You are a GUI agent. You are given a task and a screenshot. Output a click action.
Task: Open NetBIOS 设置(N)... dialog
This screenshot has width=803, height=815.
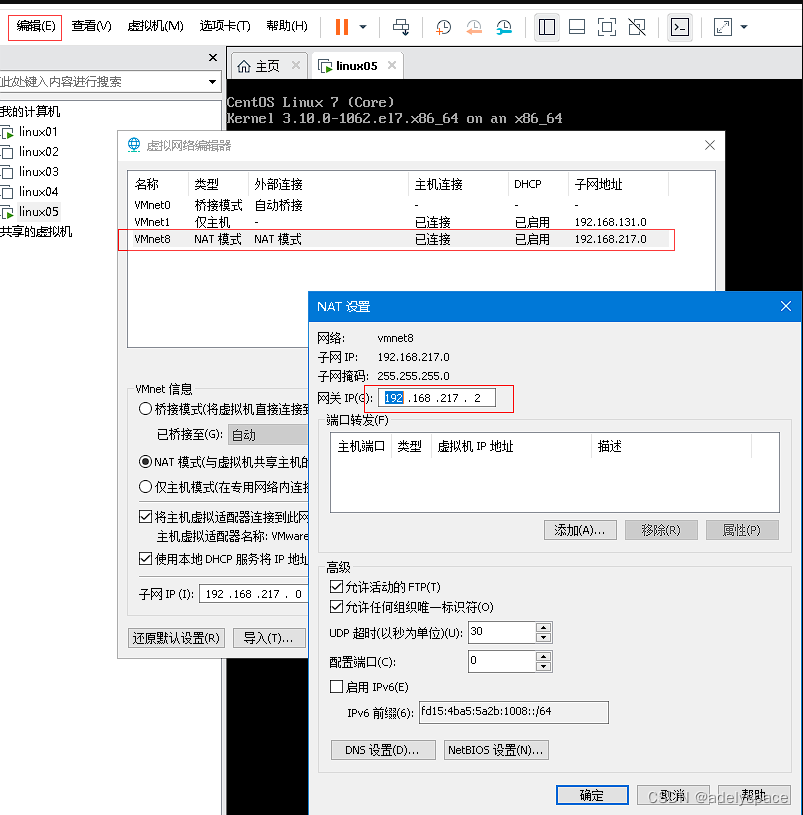[496, 750]
